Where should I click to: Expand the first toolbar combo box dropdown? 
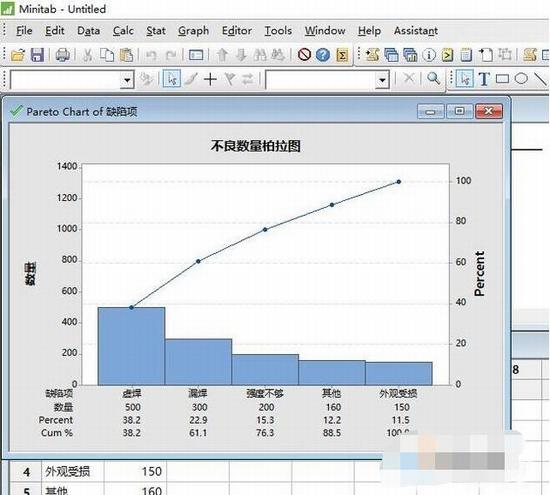(x=127, y=80)
